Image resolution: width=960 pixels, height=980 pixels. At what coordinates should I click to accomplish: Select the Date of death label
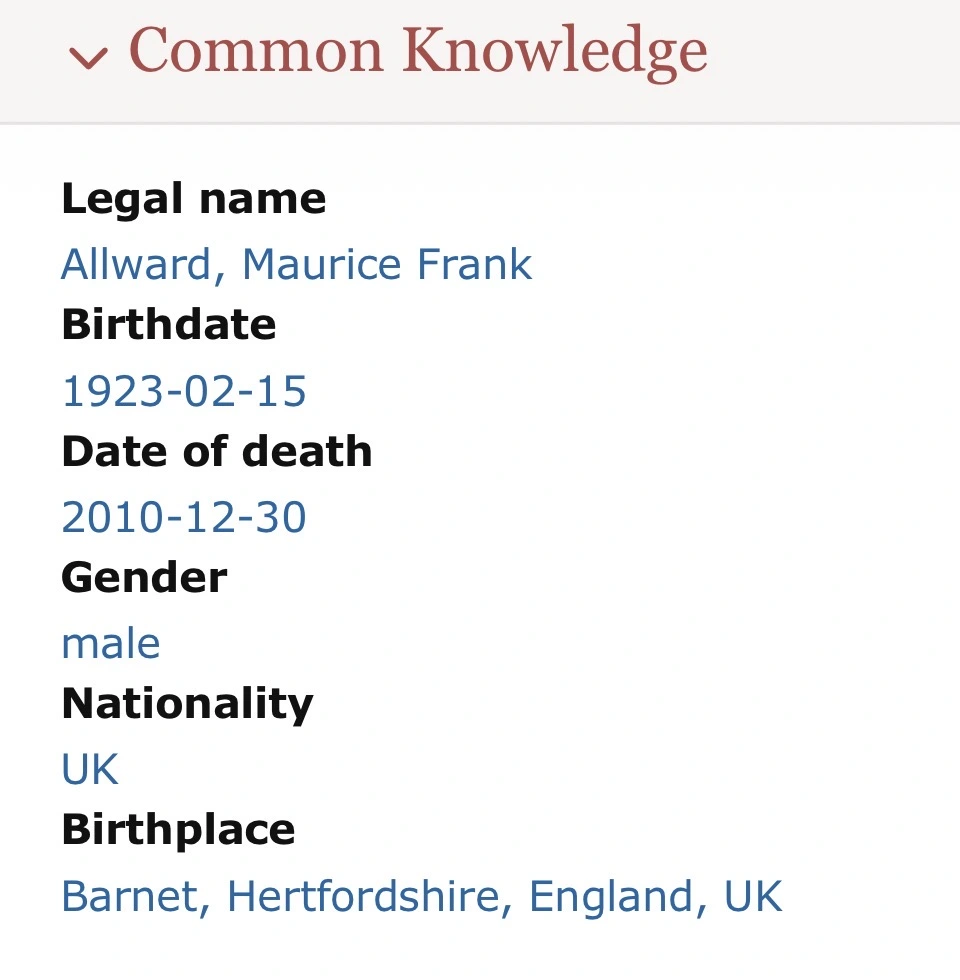216,451
